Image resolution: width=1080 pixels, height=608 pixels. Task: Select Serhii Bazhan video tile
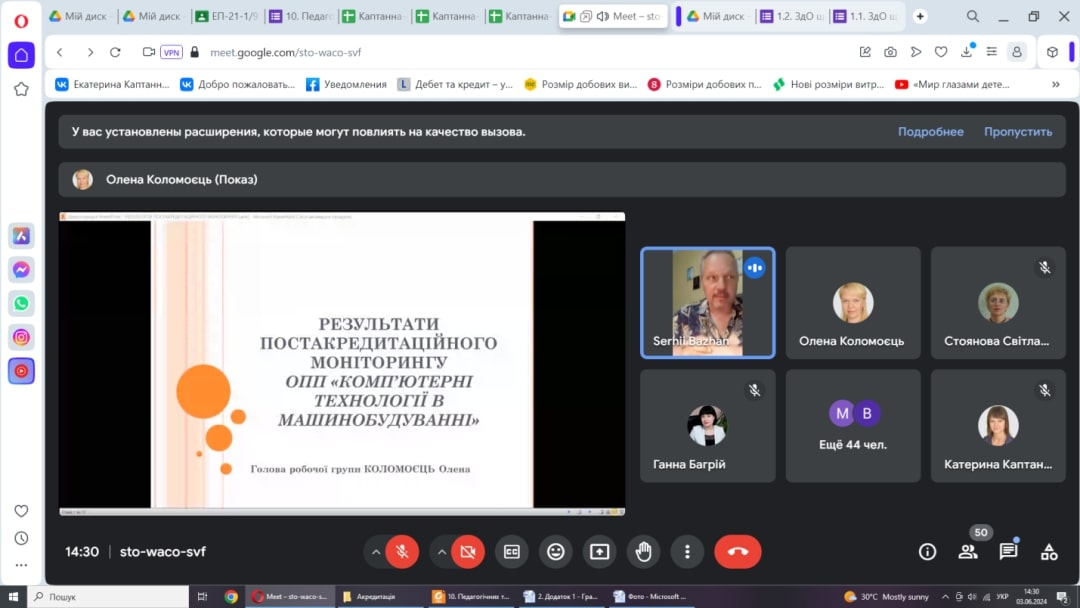(707, 302)
